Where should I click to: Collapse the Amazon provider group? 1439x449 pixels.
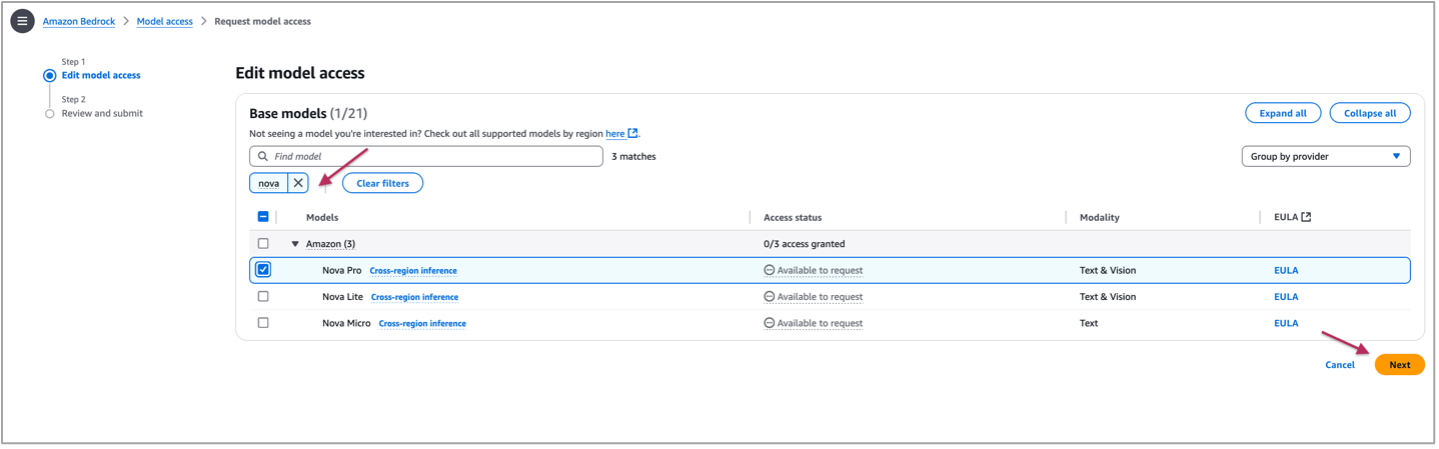(295, 244)
